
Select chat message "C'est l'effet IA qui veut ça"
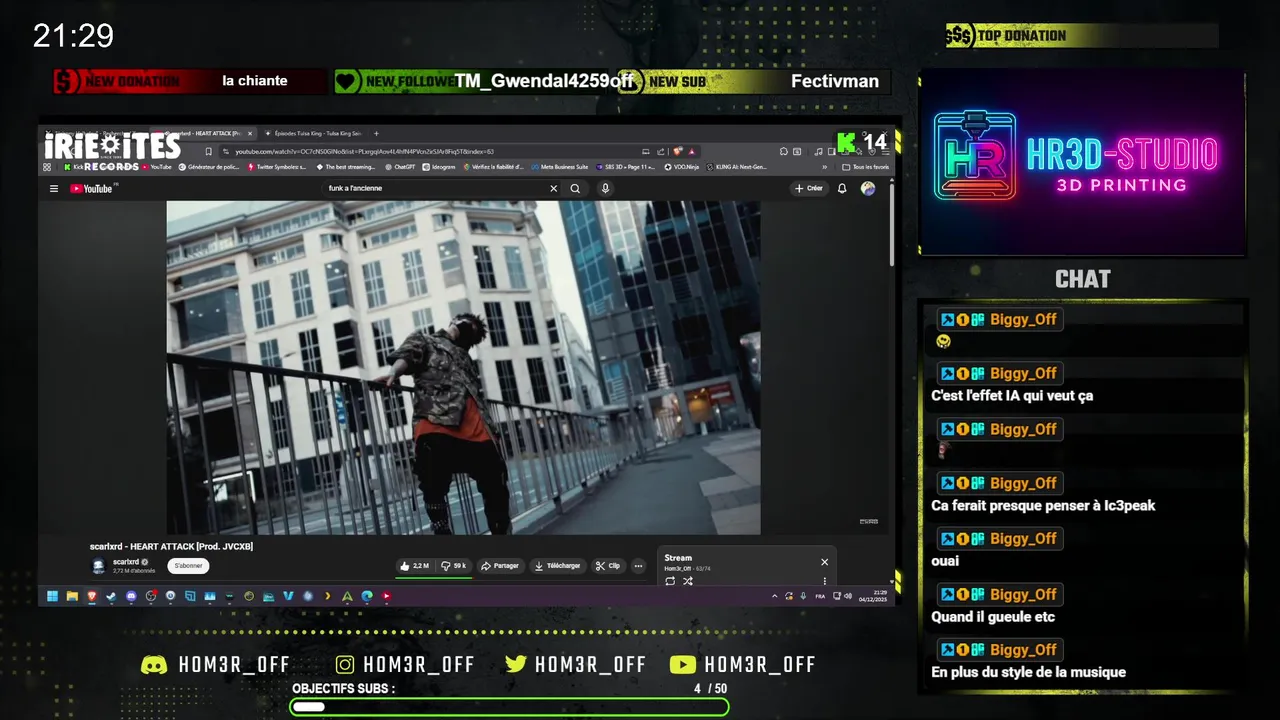click(1012, 395)
